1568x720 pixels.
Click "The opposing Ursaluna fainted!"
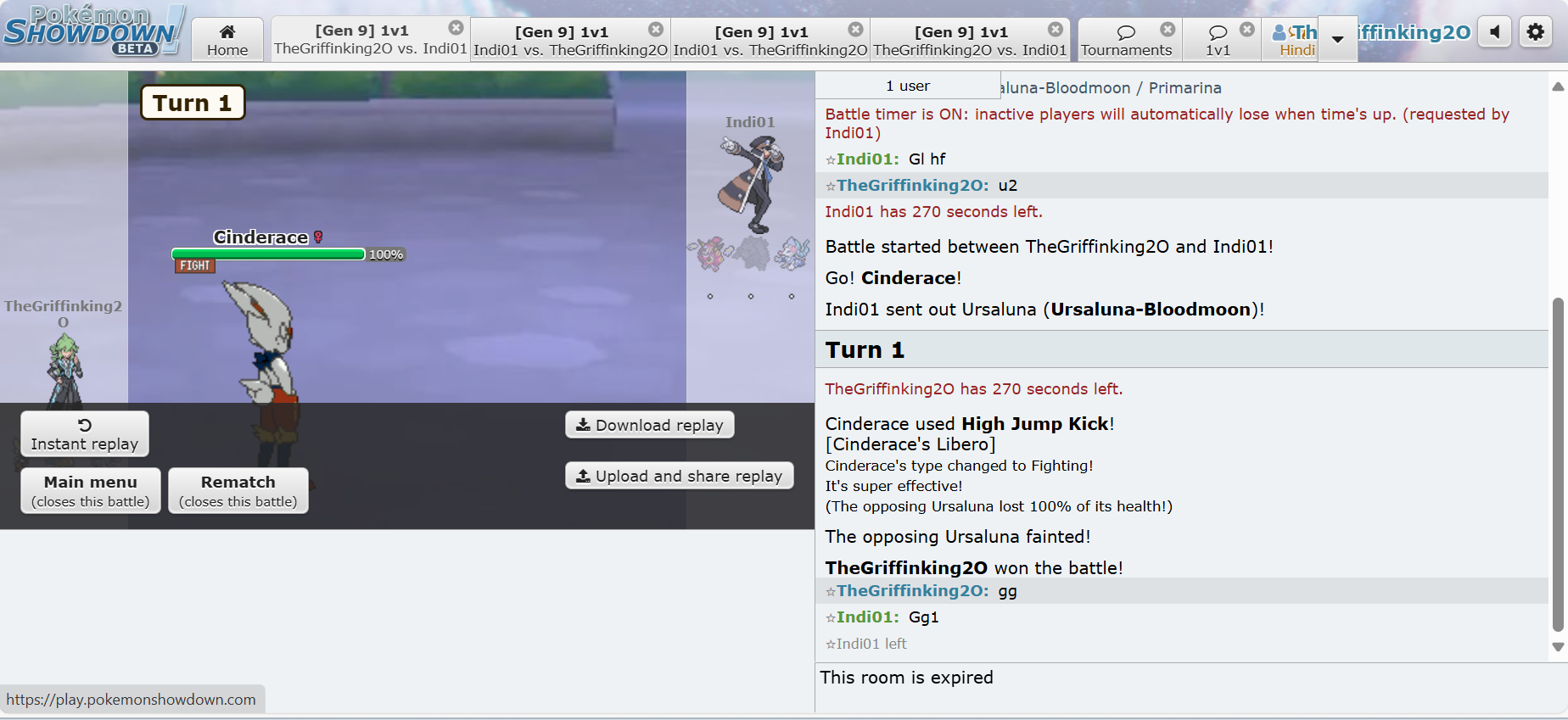[958, 537]
